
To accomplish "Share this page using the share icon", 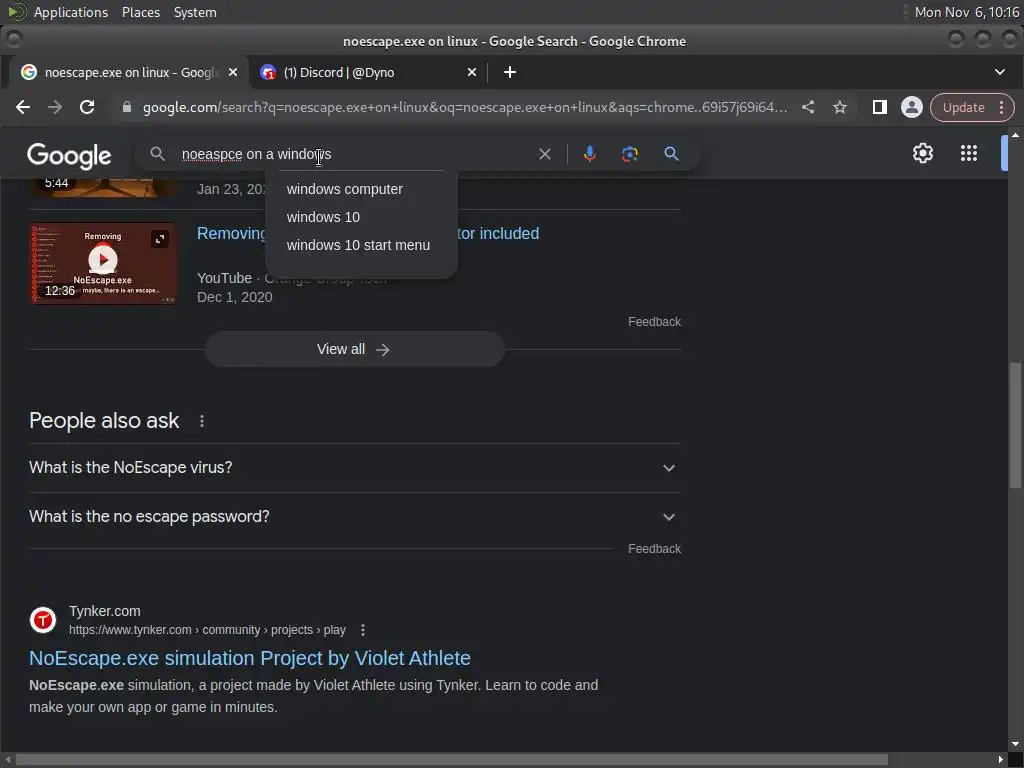I will [808, 107].
